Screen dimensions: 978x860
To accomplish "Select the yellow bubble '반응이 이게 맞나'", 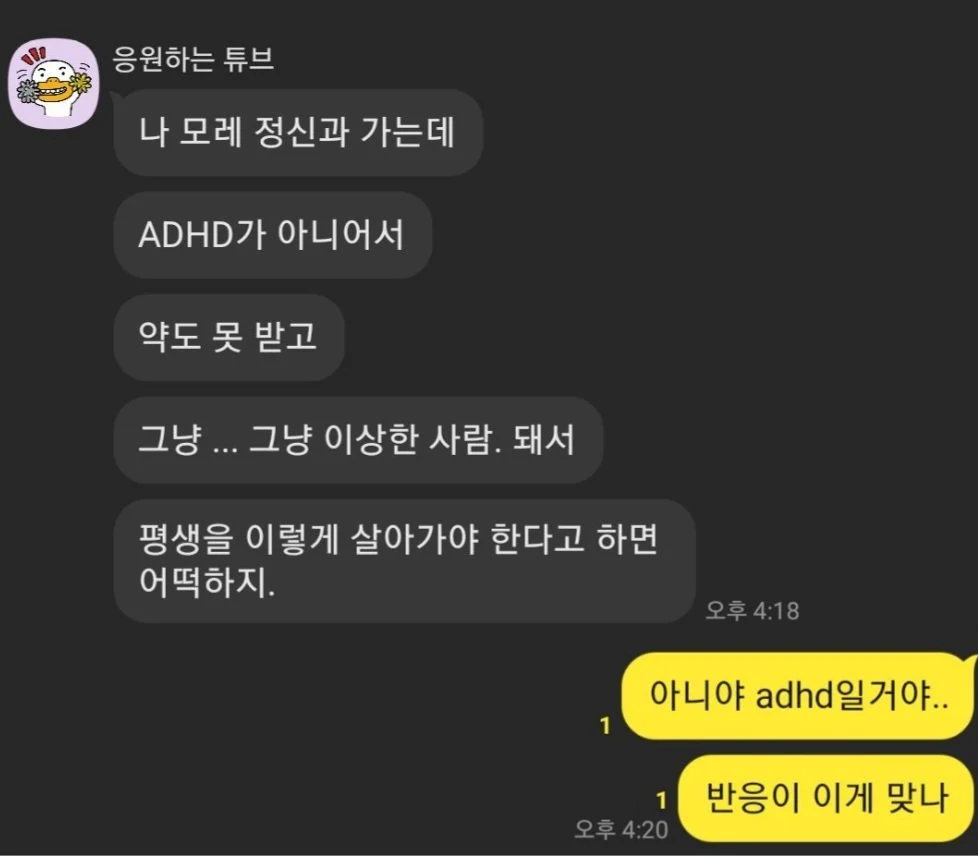I will click(x=826, y=798).
